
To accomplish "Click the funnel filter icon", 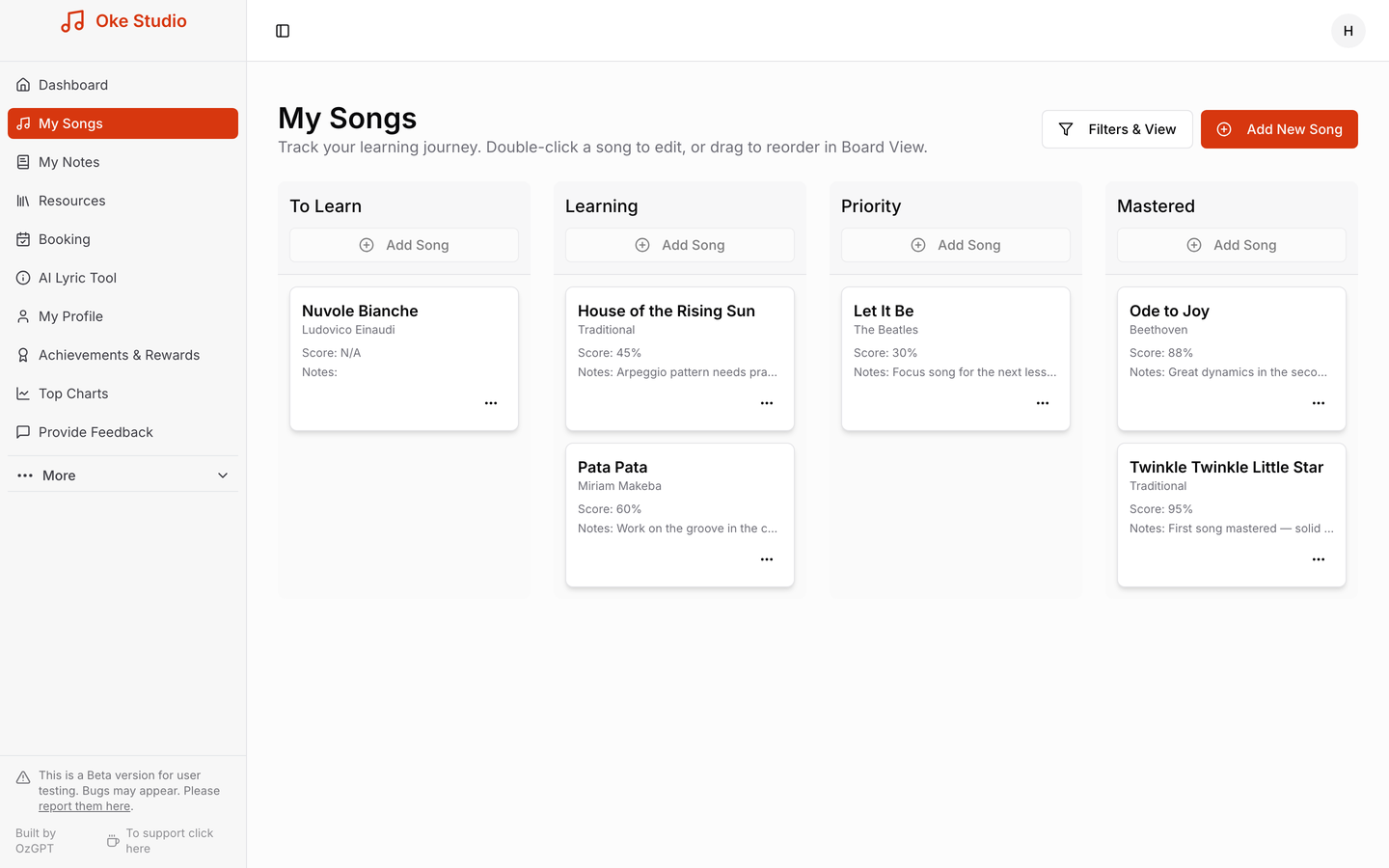I will [x=1066, y=129].
